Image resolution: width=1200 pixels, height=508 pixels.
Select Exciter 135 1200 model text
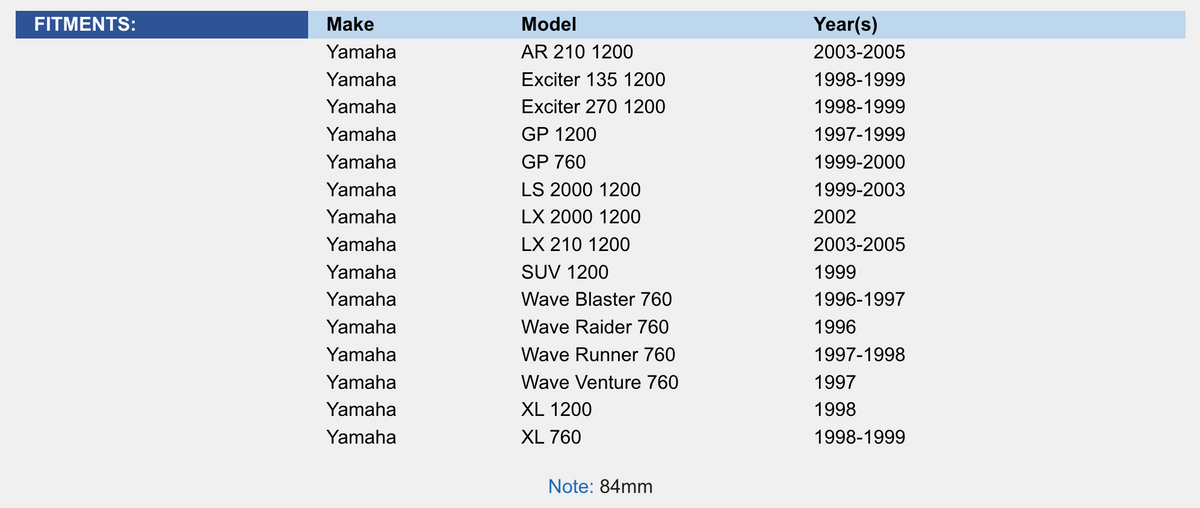click(x=593, y=79)
